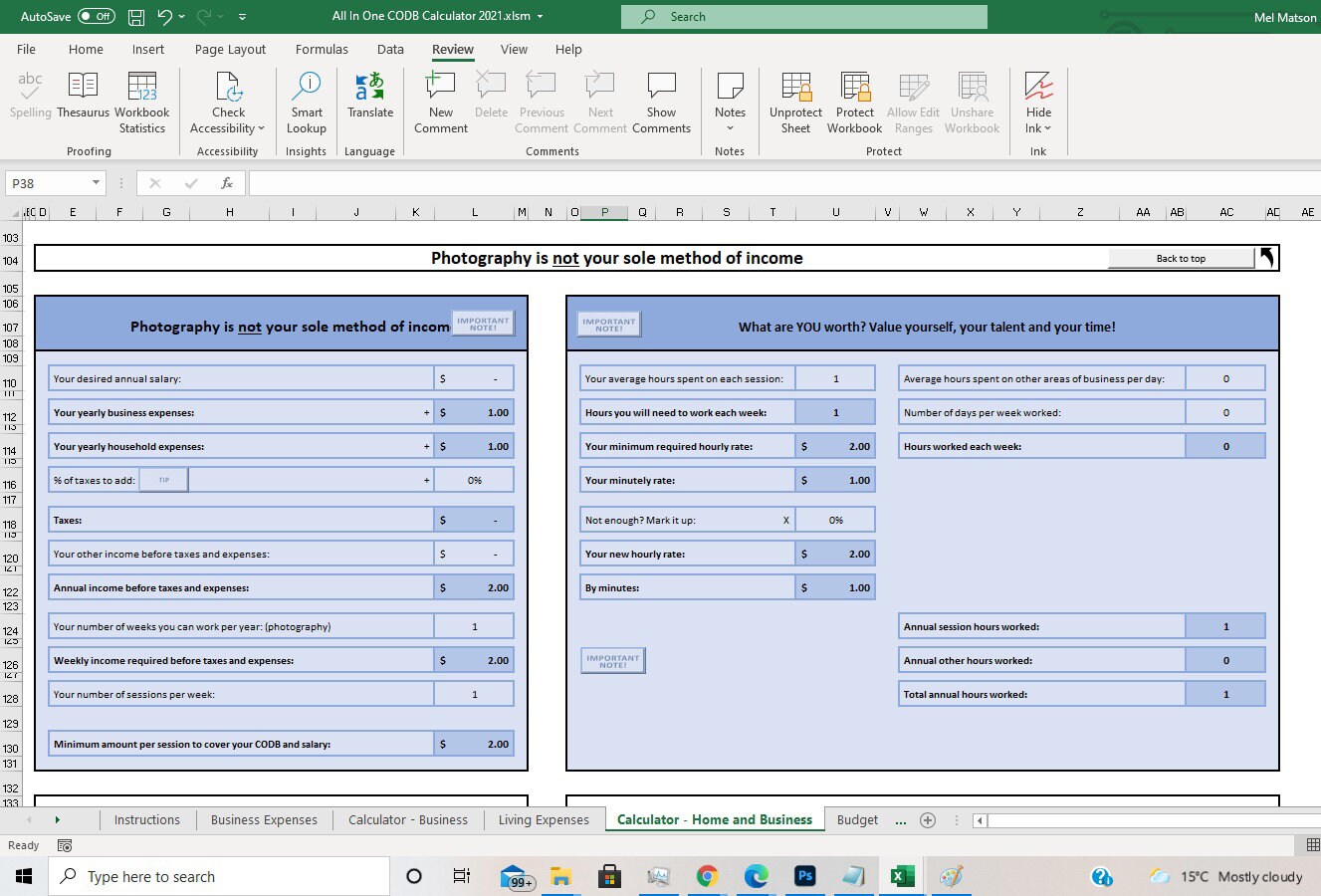This screenshot has width=1321, height=896.
Task: Launch Photoshop from the taskbar
Action: coord(804,876)
